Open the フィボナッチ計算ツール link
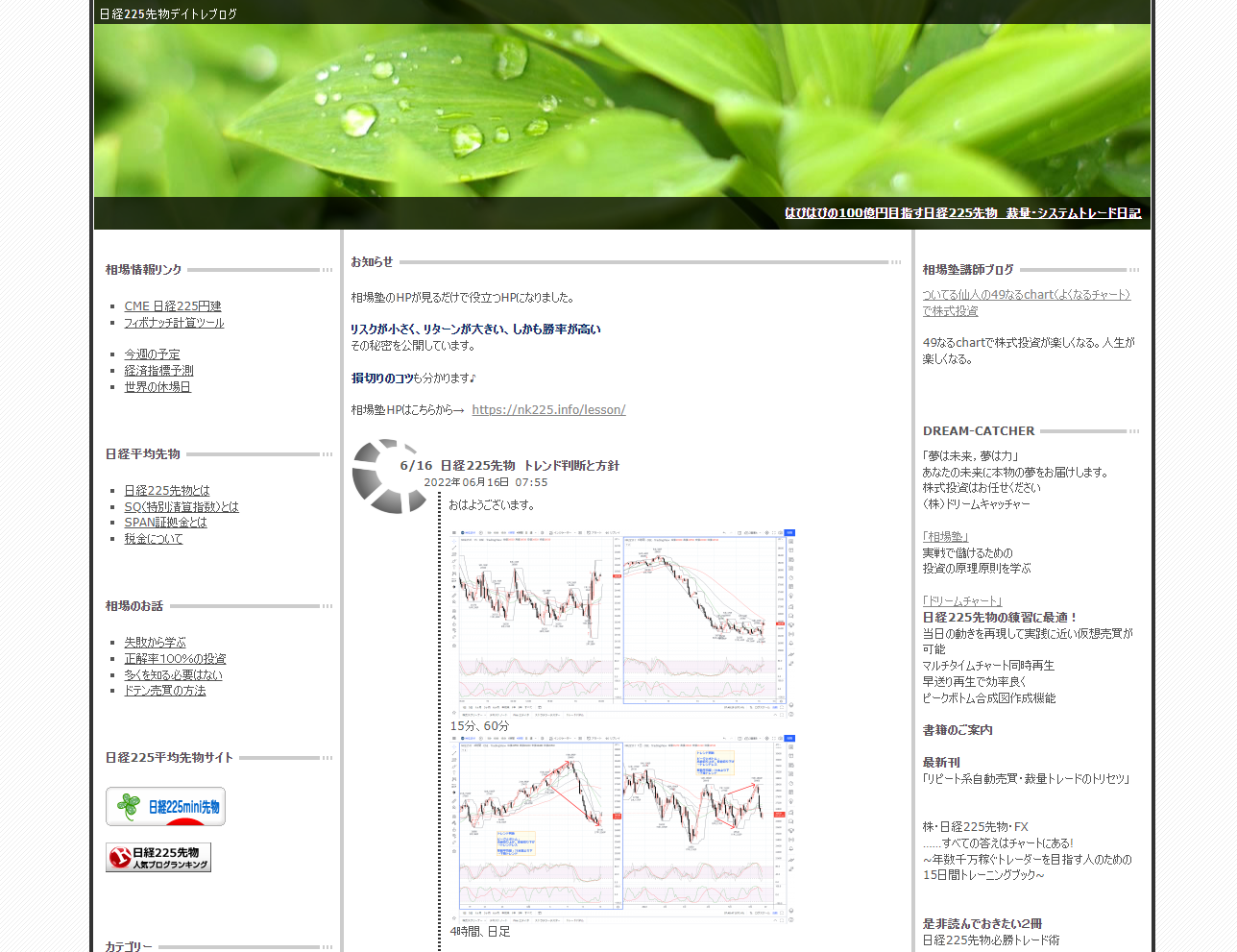The image size is (1237, 952). click(174, 323)
